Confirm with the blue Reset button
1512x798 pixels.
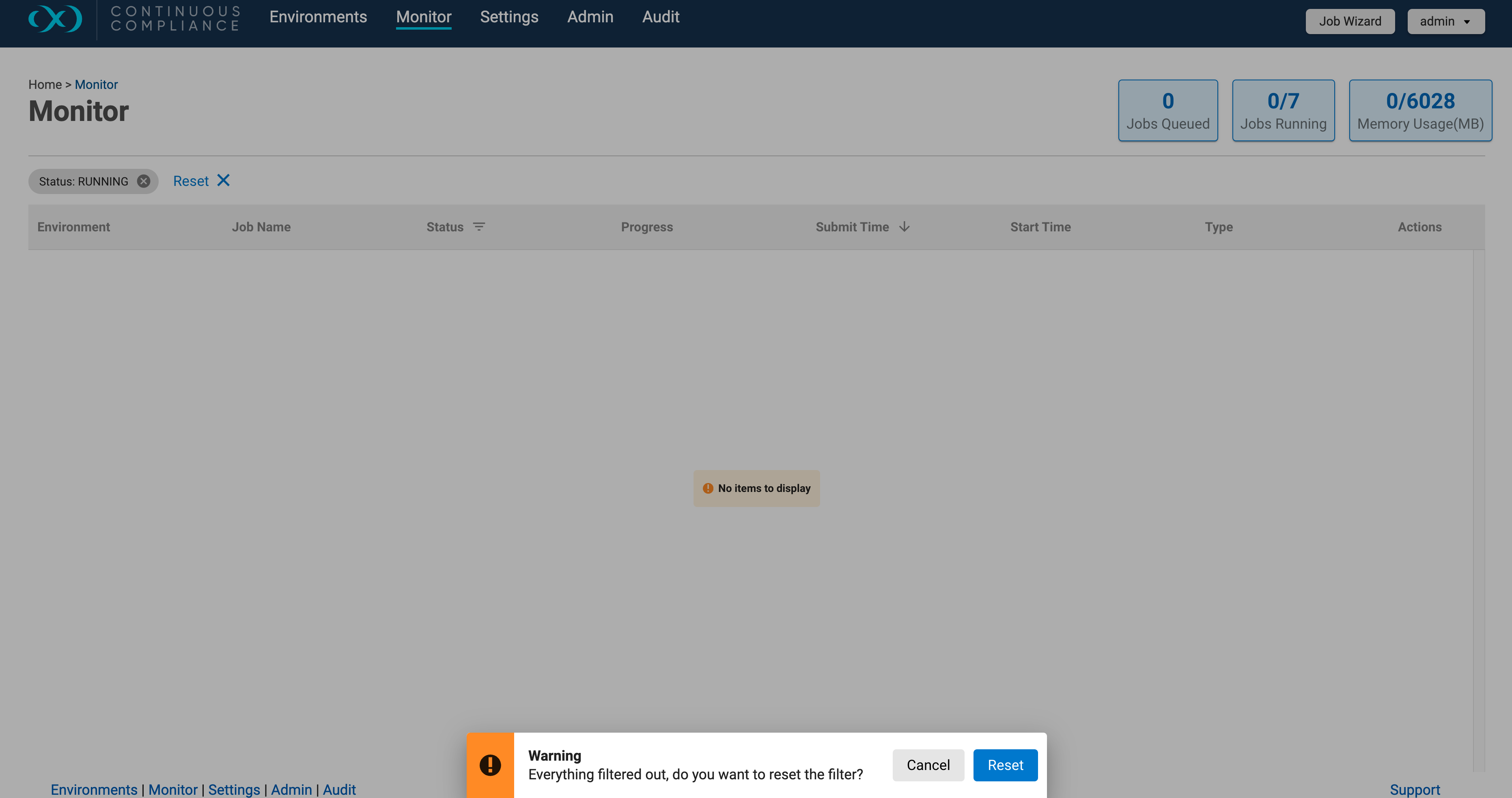(1005, 765)
